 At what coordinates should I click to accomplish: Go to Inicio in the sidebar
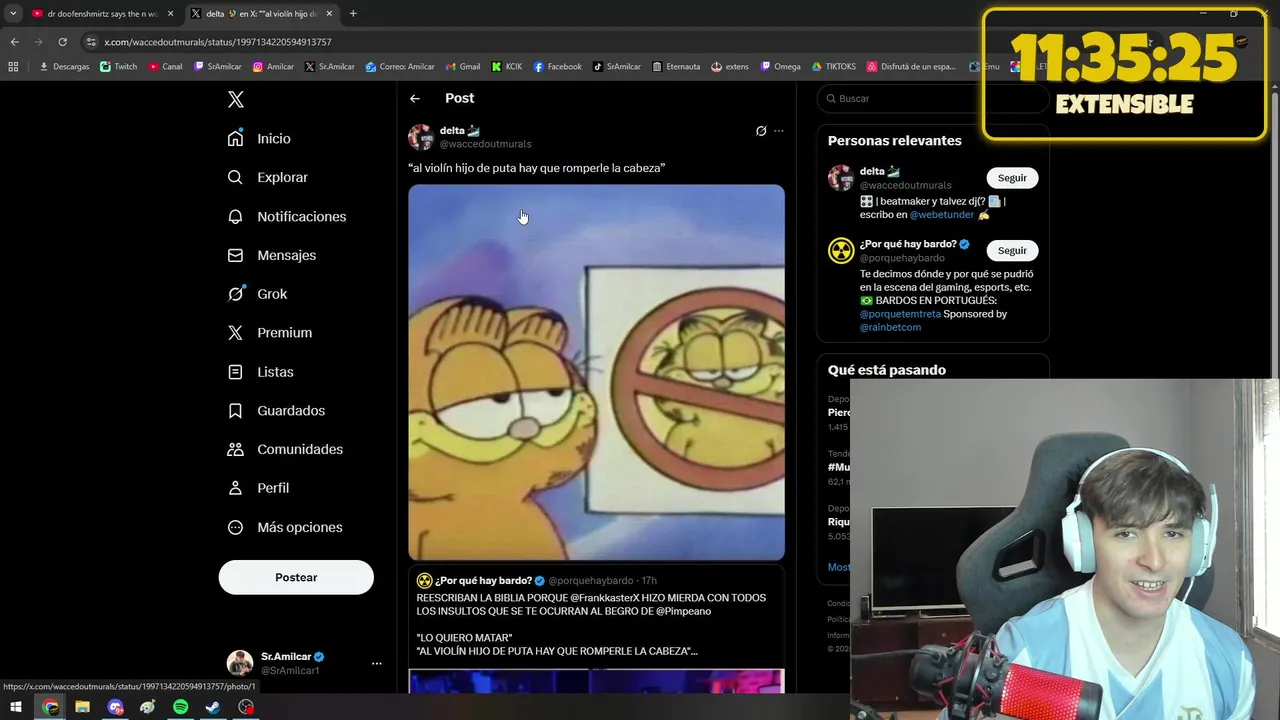(x=259, y=138)
